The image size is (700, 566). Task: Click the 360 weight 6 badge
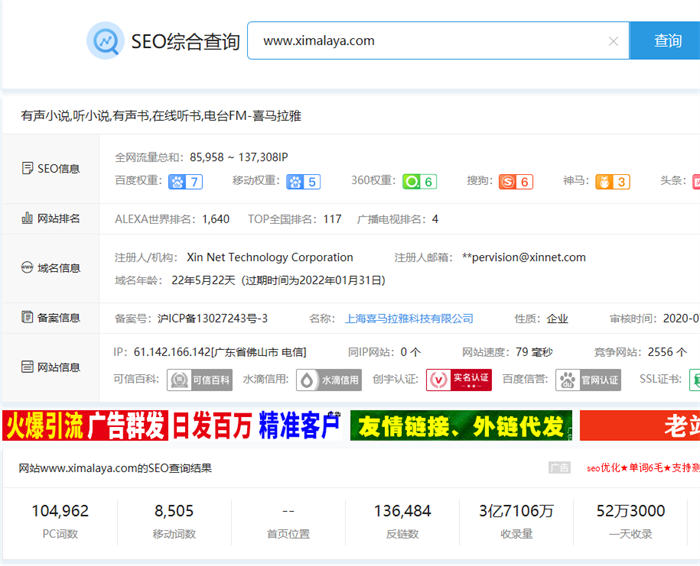(x=419, y=181)
